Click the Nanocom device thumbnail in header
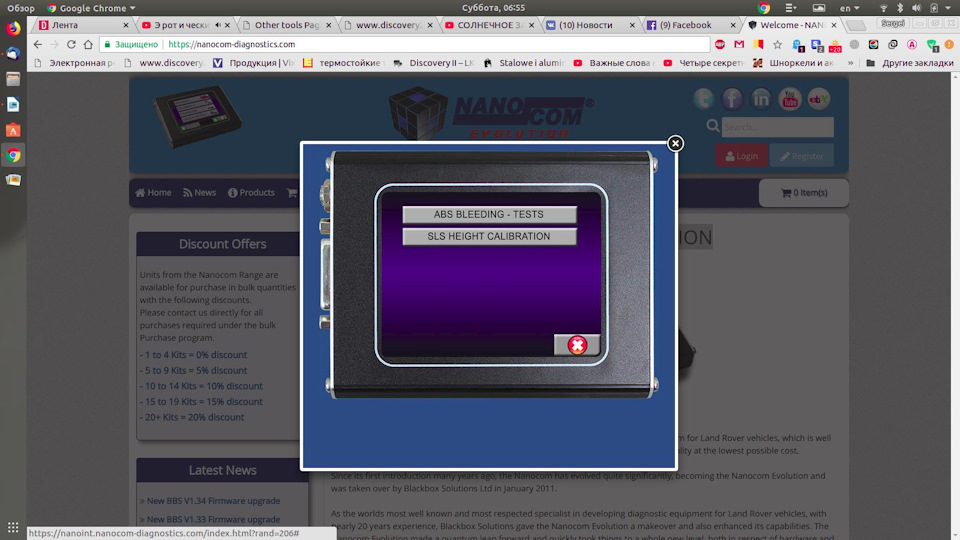 pyautogui.click(x=197, y=115)
